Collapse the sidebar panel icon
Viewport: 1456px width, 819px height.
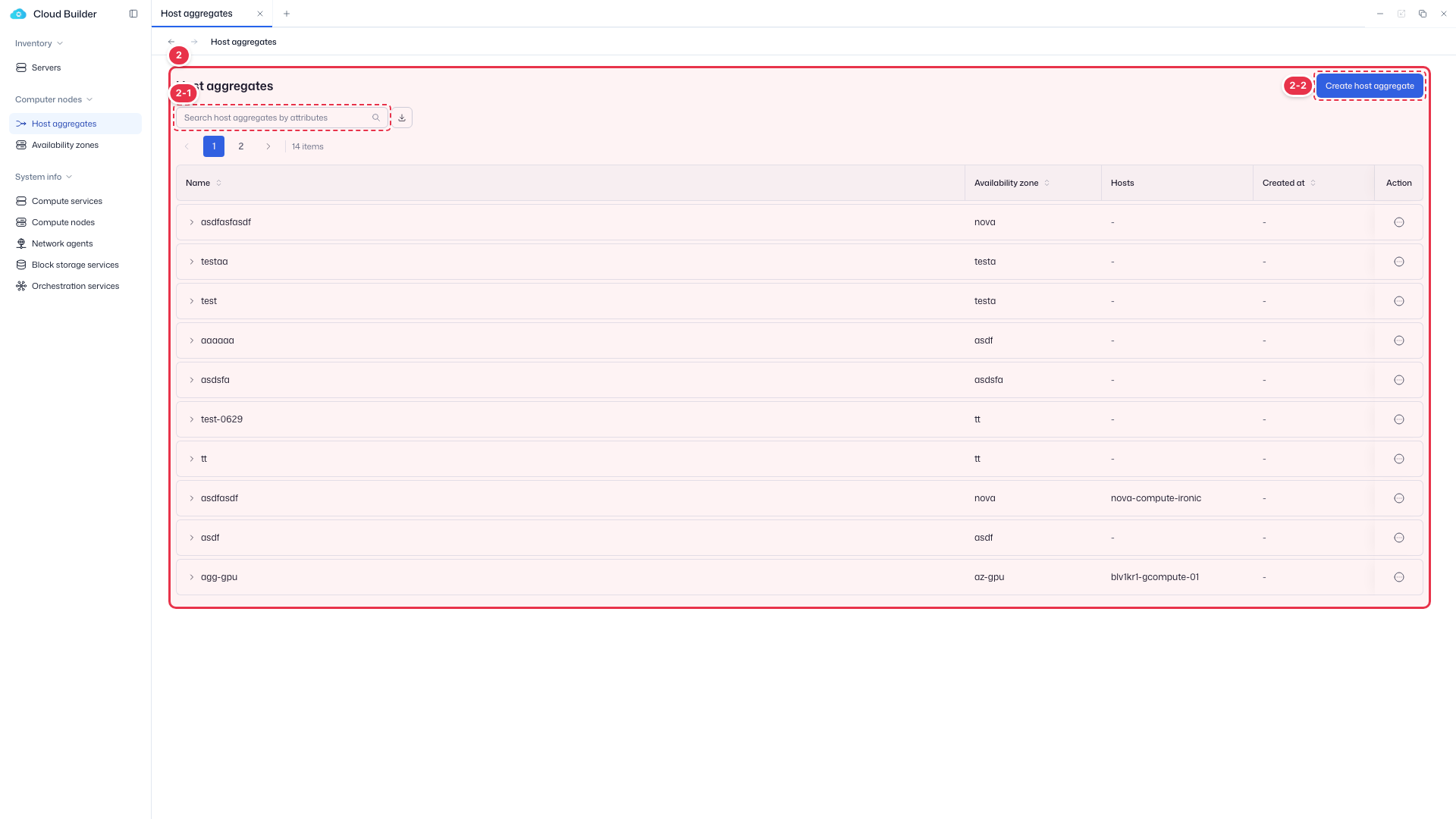click(133, 14)
